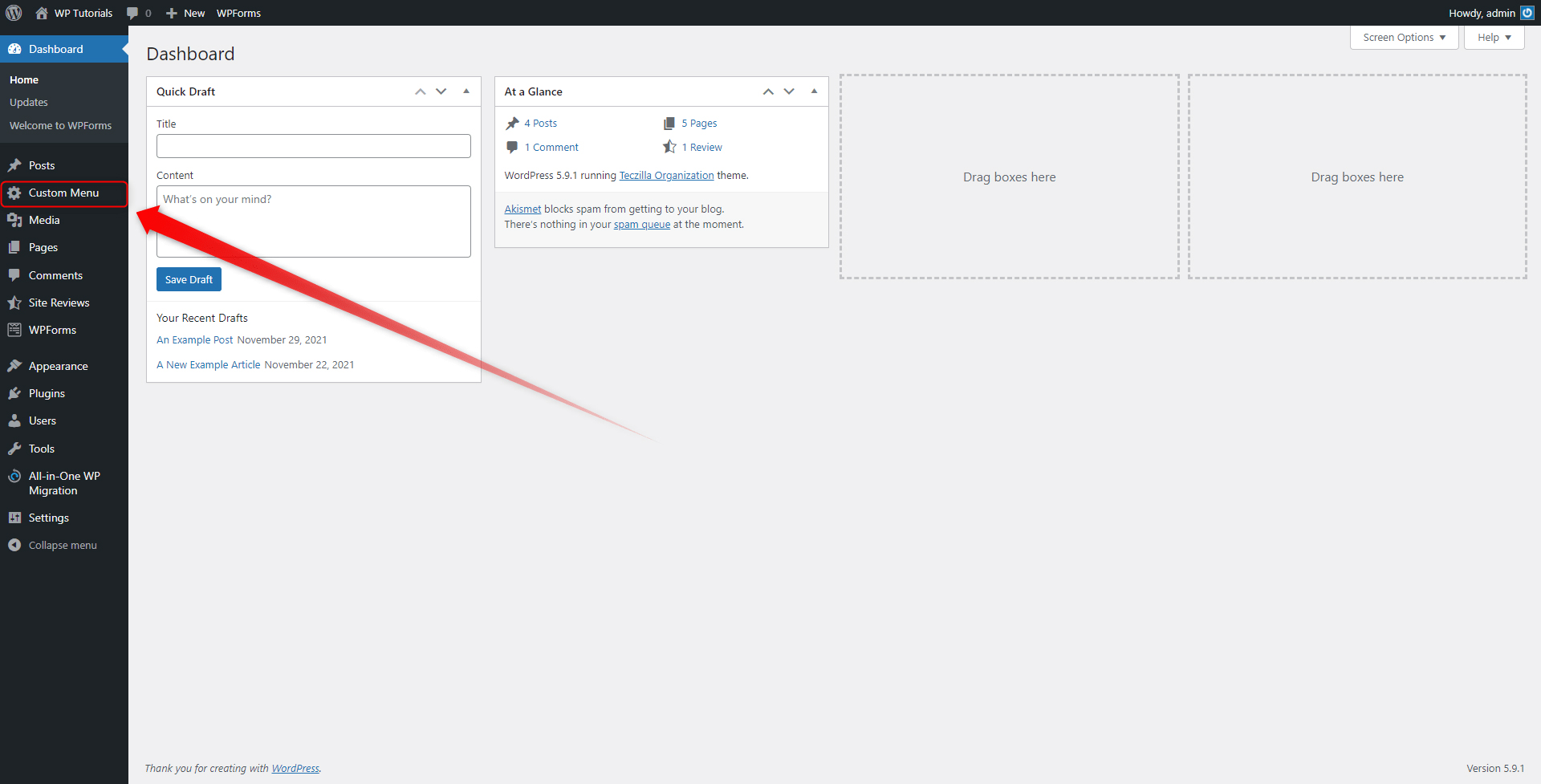
Task: Click the Site Reviews star icon
Action: coord(14,303)
